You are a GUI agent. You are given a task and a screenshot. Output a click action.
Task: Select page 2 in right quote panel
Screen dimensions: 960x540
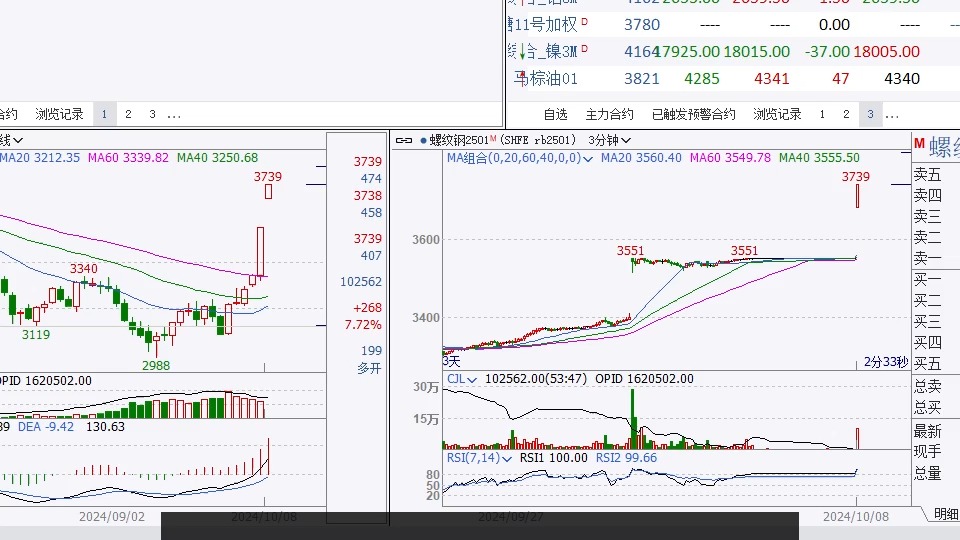(846, 114)
